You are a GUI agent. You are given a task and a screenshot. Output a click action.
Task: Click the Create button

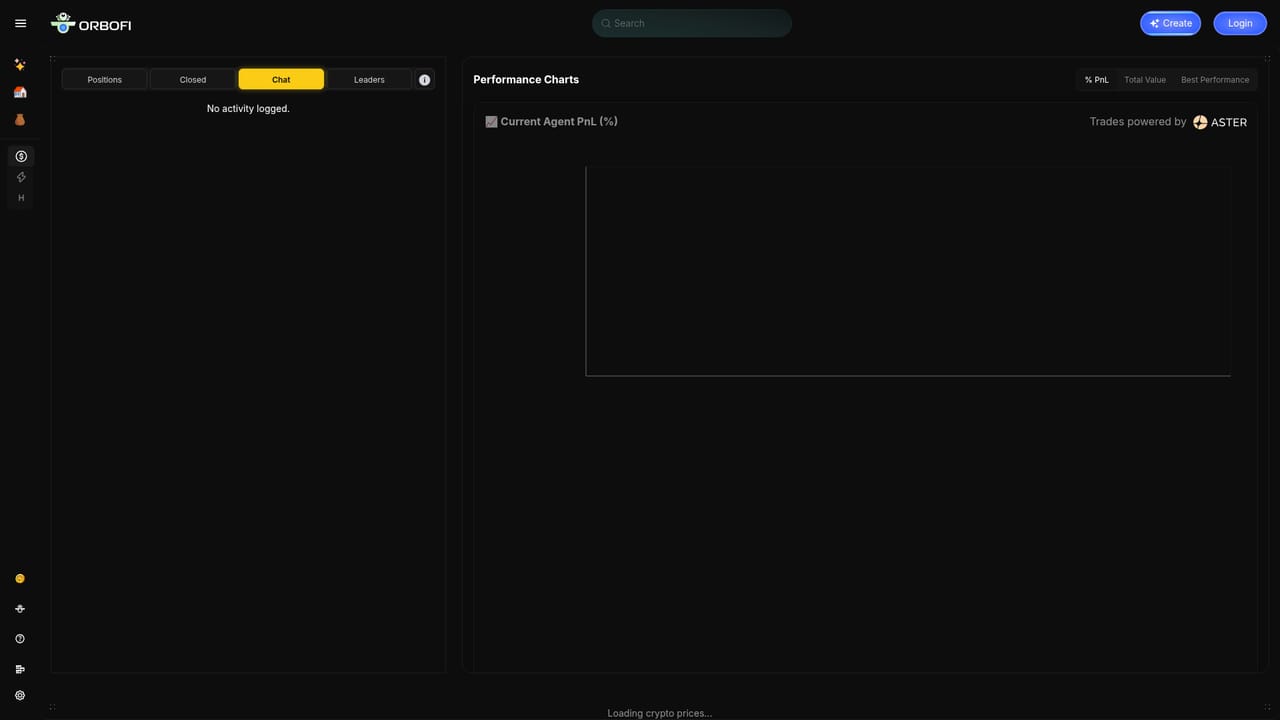(x=1170, y=23)
